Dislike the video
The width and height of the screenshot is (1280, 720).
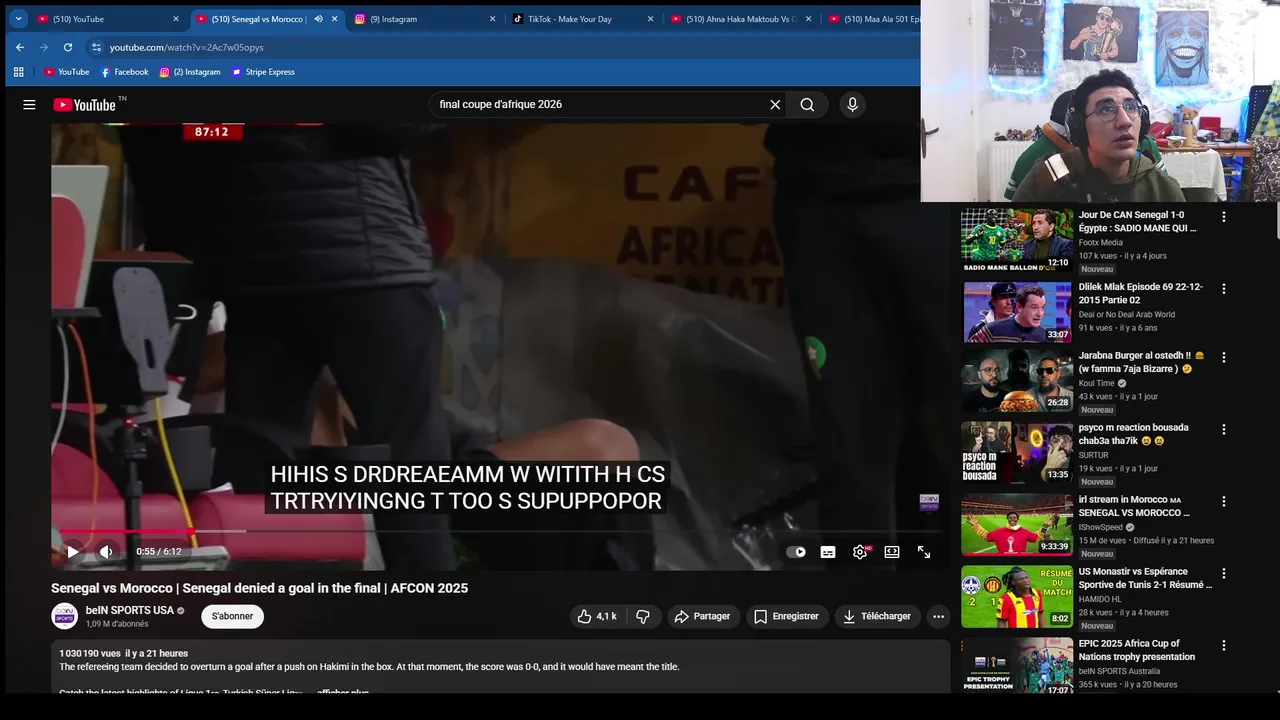pos(643,616)
